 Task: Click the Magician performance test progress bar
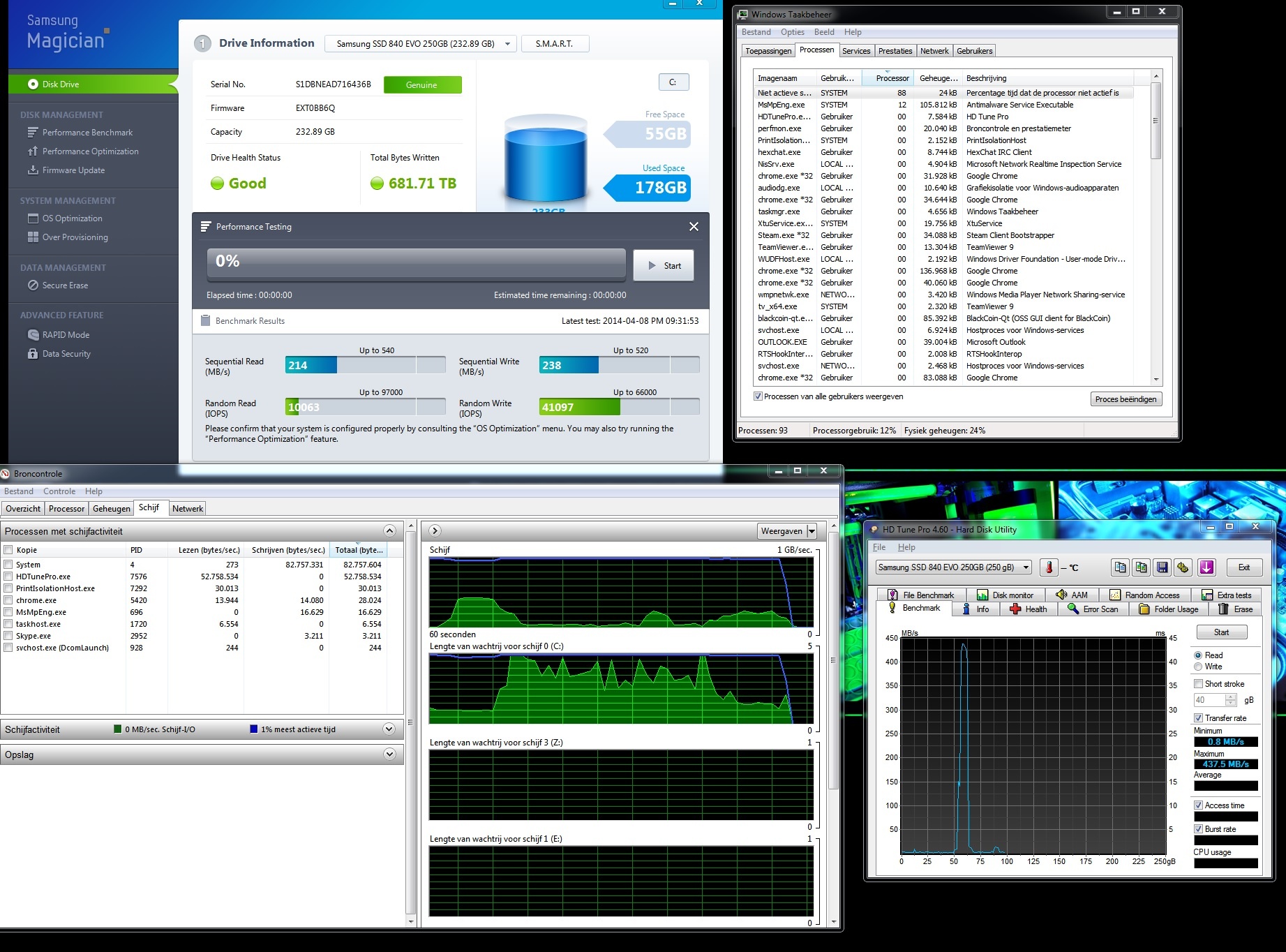coord(416,265)
